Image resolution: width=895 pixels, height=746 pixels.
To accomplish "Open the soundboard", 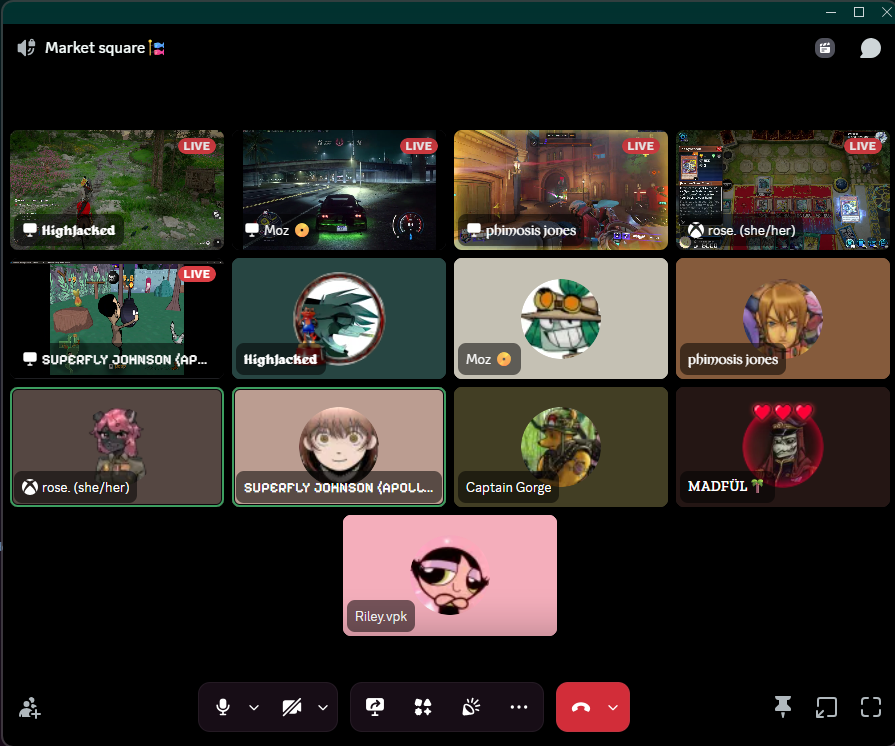I will point(471,707).
